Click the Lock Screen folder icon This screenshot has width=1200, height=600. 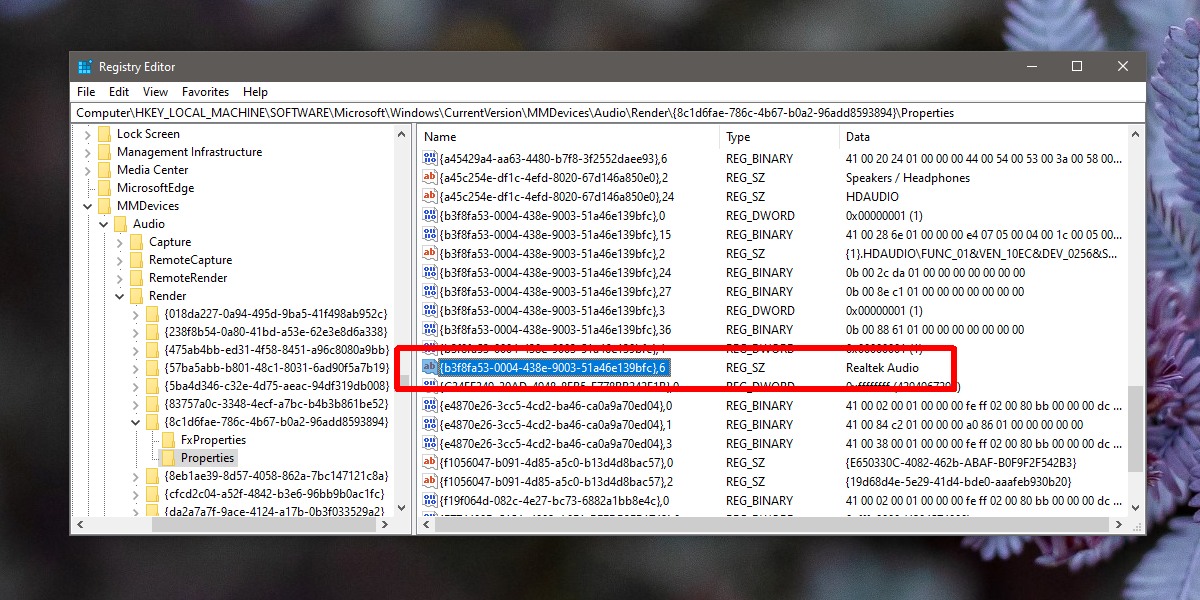point(106,134)
